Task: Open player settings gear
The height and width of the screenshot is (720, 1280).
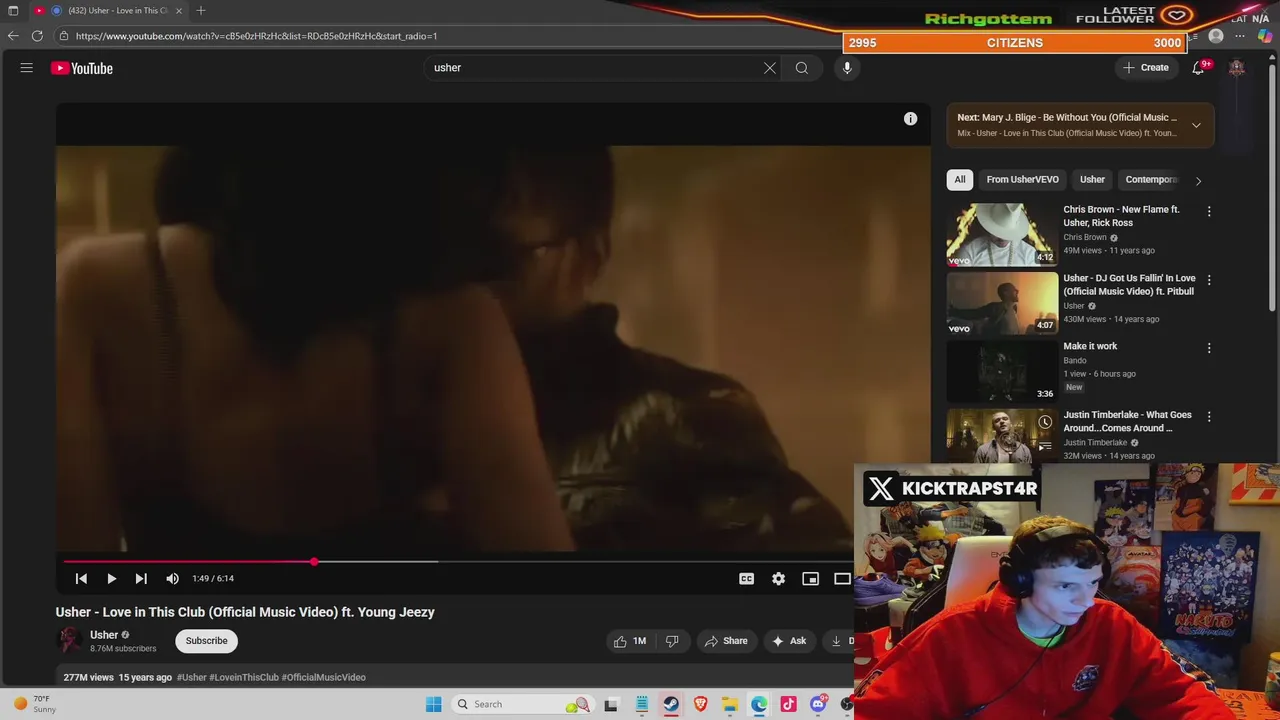Action: coord(778,579)
